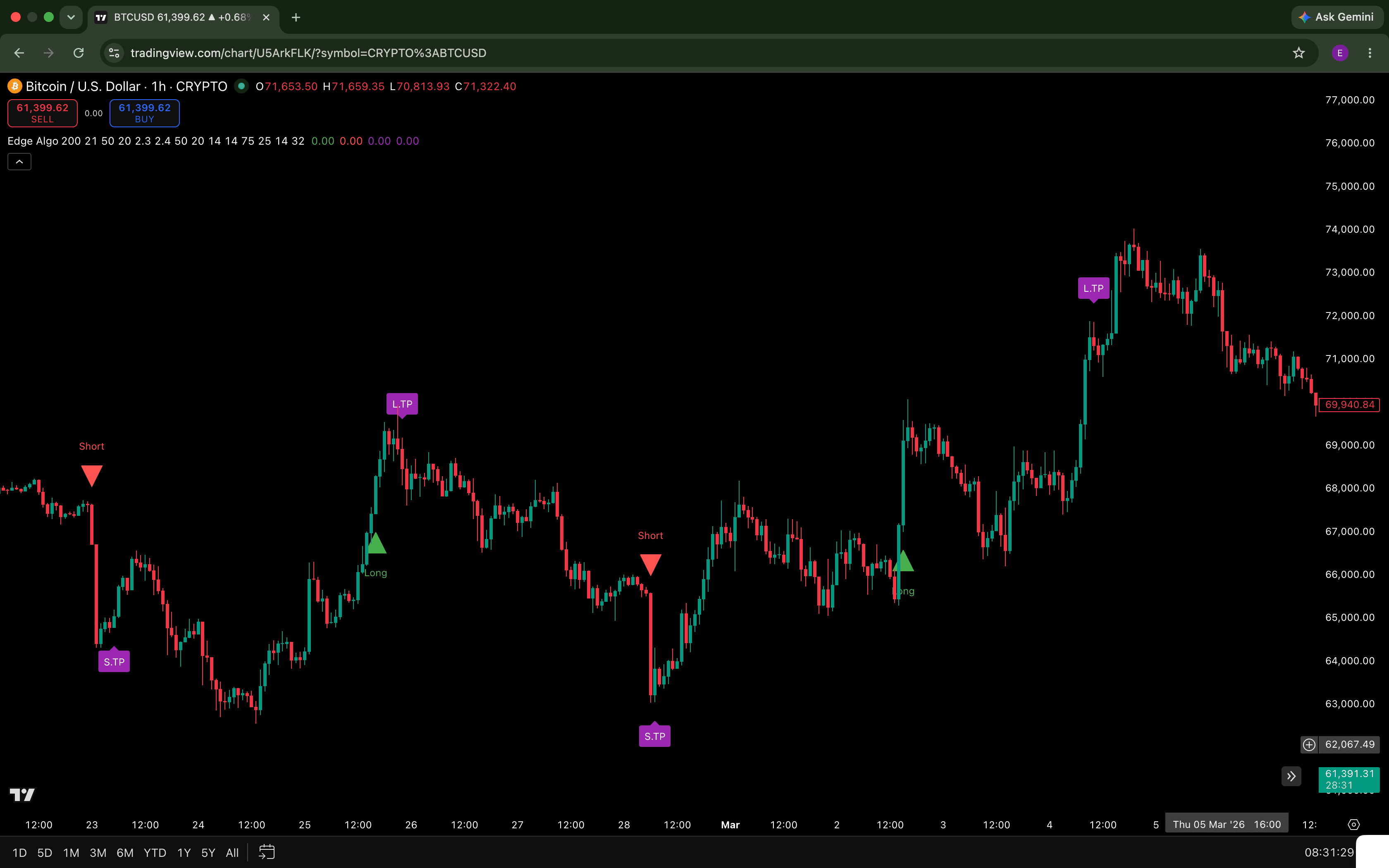1389x868 pixels.
Task: Set range to 1Y
Action: [x=184, y=852]
